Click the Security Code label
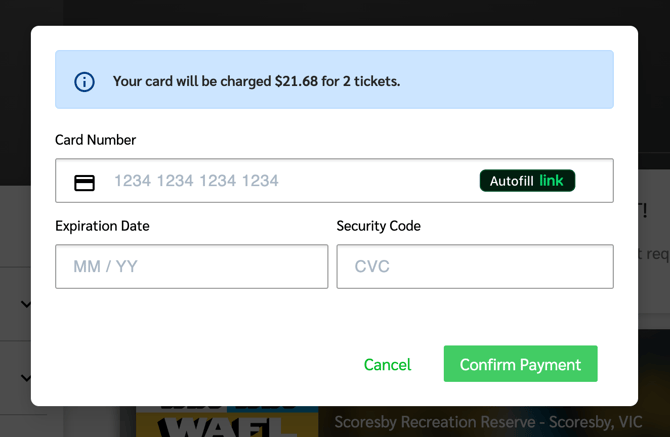Image resolution: width=670 pixels, height=437 pixels. (378, 226)
